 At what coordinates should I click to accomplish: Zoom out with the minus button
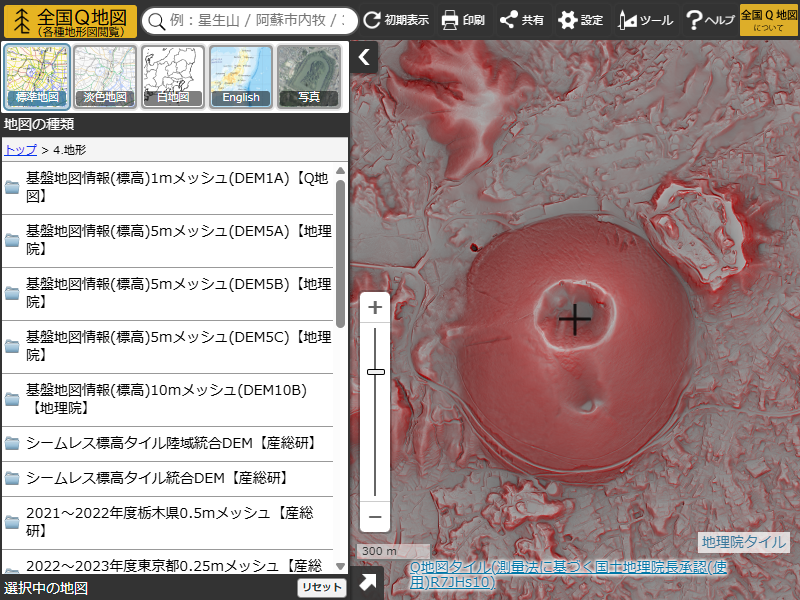tap(375, 517)
